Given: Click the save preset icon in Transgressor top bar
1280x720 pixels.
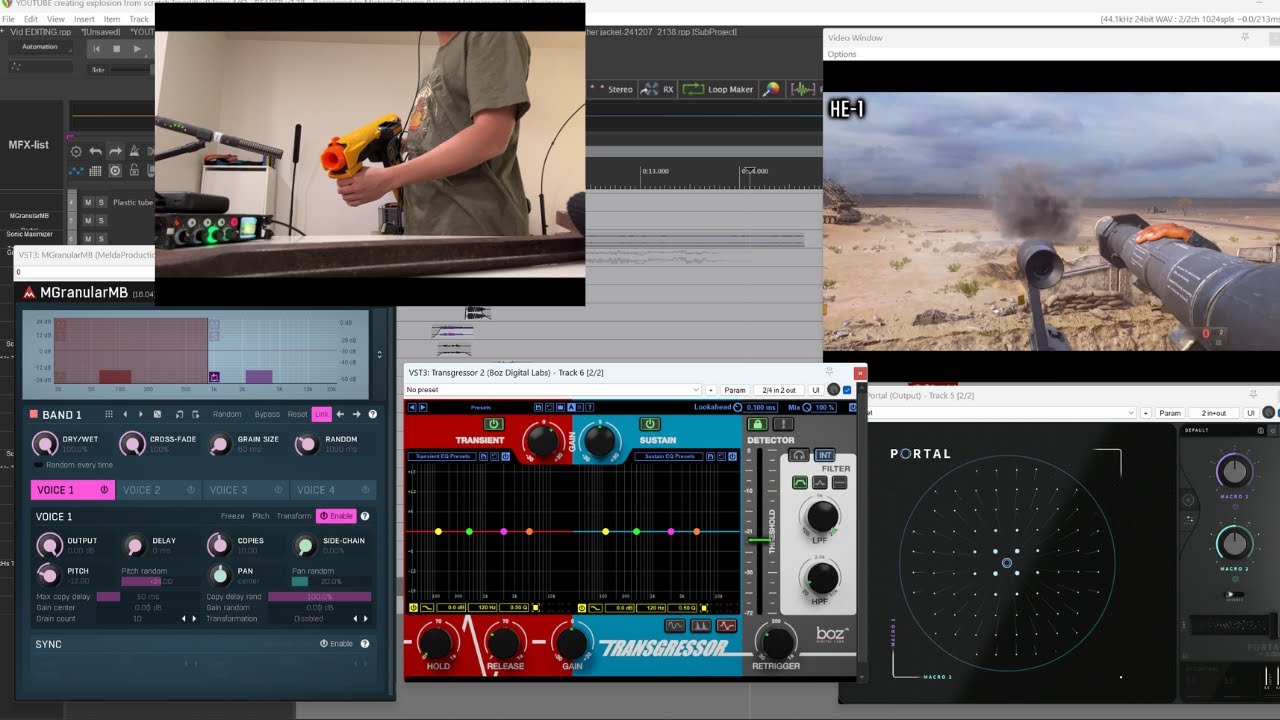Looking at the screenshot, I should pyautogui.click(x=538, y=407).
